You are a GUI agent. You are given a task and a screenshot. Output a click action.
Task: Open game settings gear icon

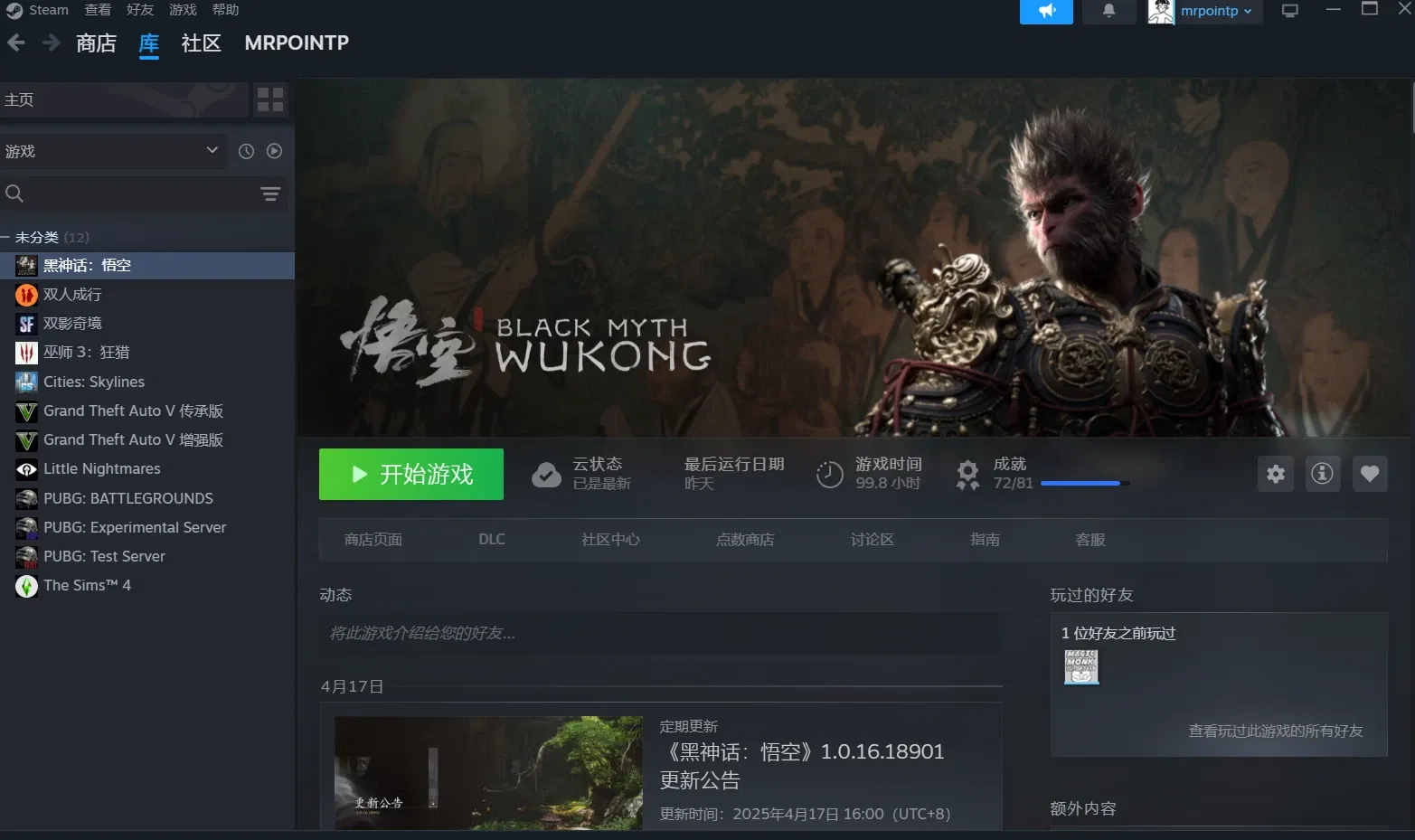(1276, 474)
